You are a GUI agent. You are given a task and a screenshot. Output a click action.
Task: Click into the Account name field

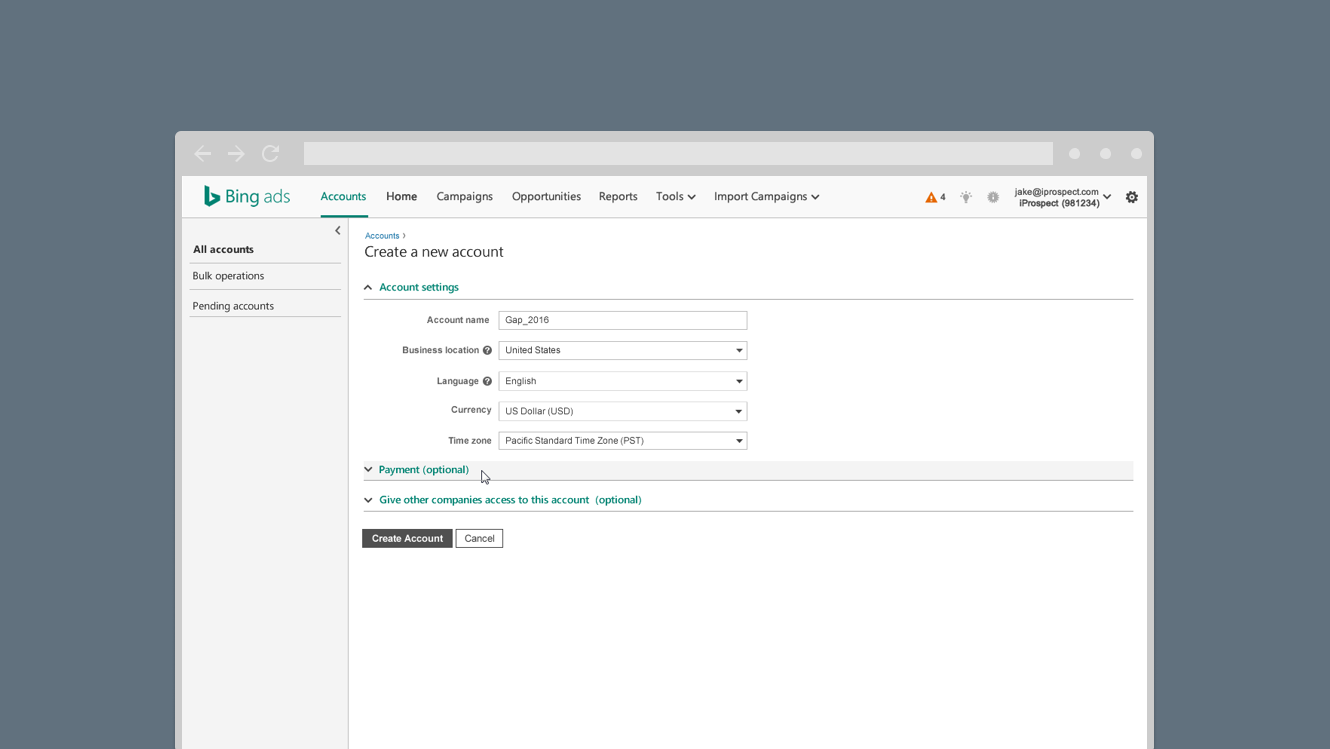(622, 320)
